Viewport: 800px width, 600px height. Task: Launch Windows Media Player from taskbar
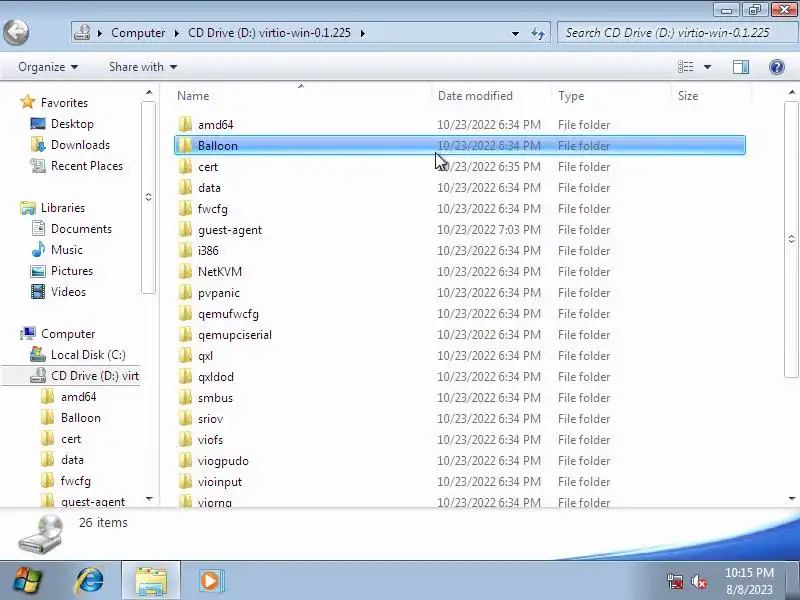210,581
